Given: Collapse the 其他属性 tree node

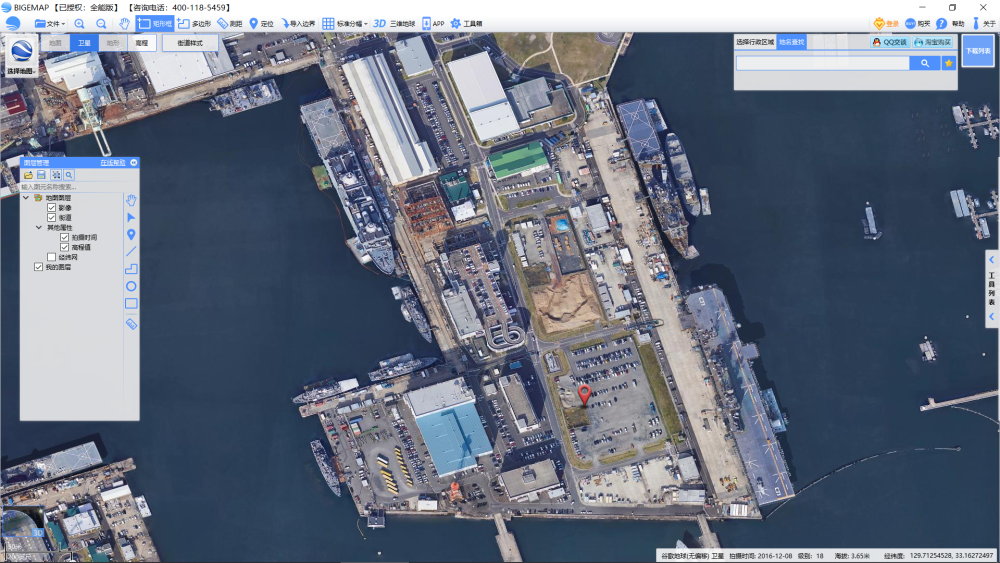Looking at the screenshot, I should [x=38, y=228].
